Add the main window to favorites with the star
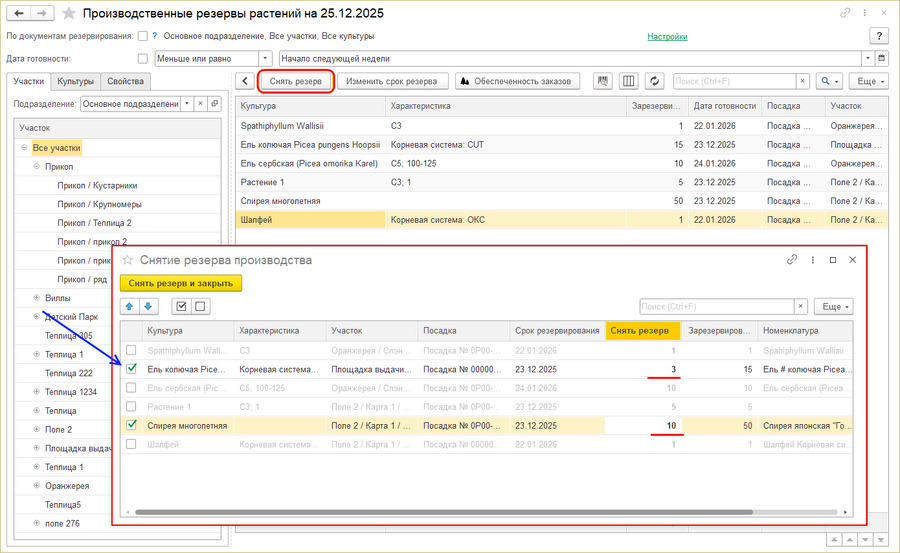 pyautogui.click(x=68, y=14)
